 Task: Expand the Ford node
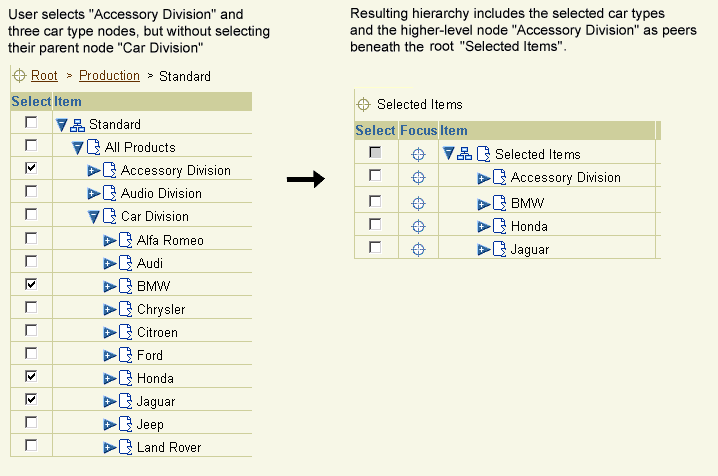coord(110,356)
